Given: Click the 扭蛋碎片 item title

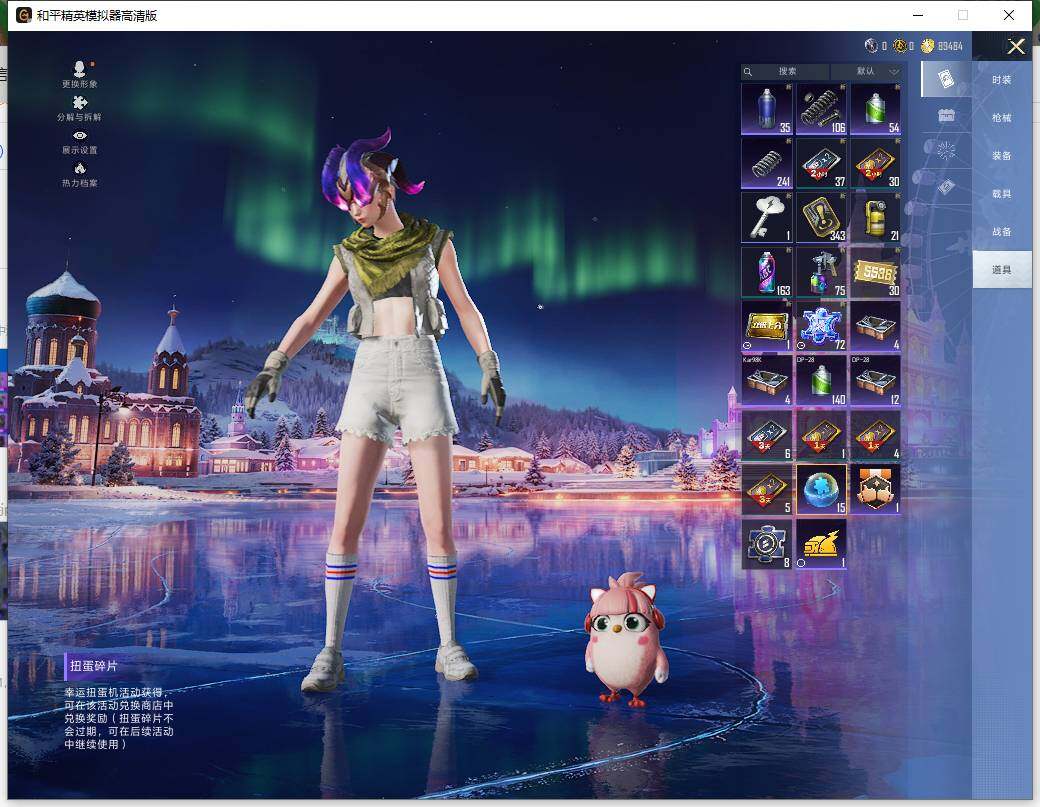Looking at the screenshot, I should tap(94, 666).
